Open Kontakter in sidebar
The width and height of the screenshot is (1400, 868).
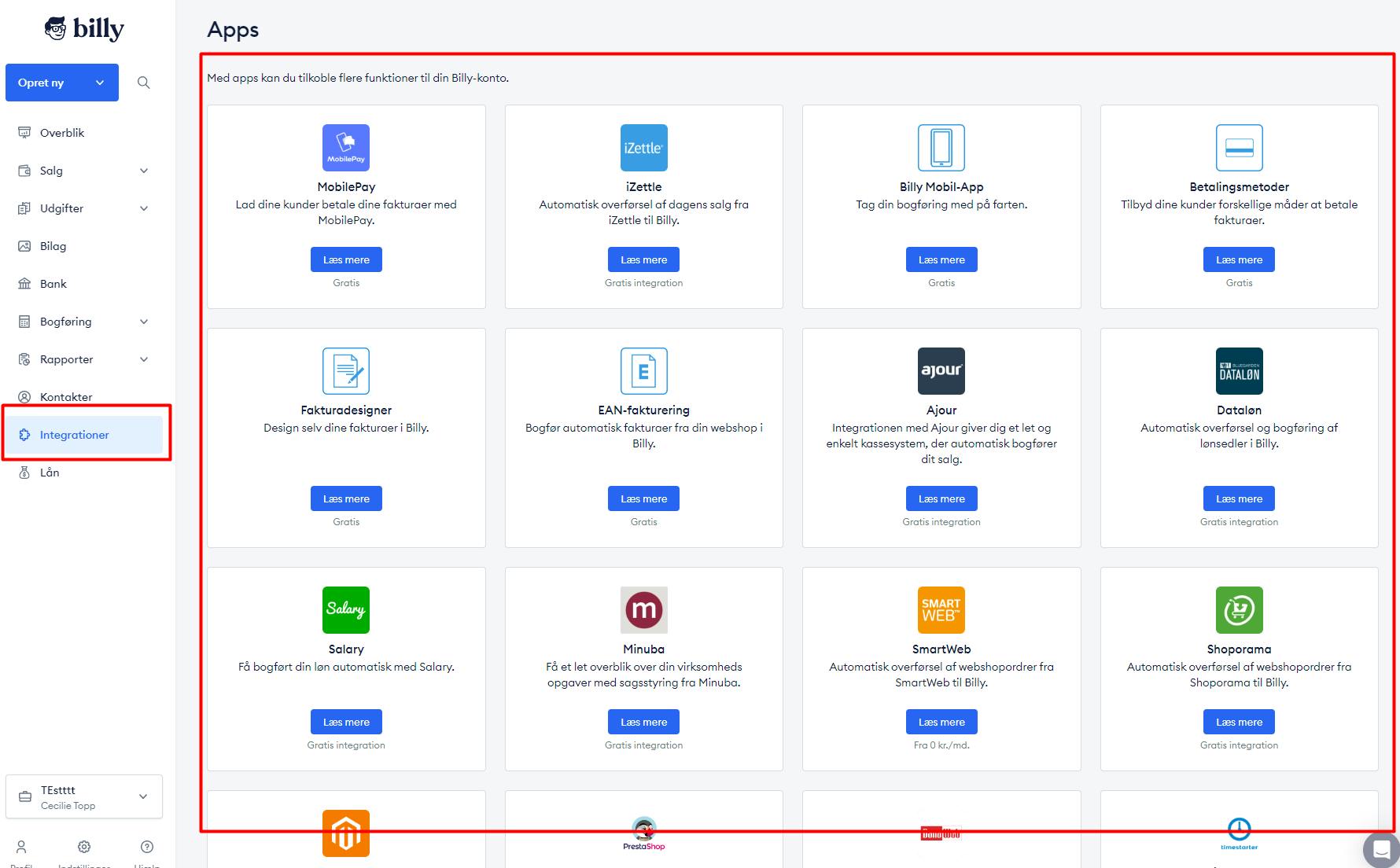point(84,397)
